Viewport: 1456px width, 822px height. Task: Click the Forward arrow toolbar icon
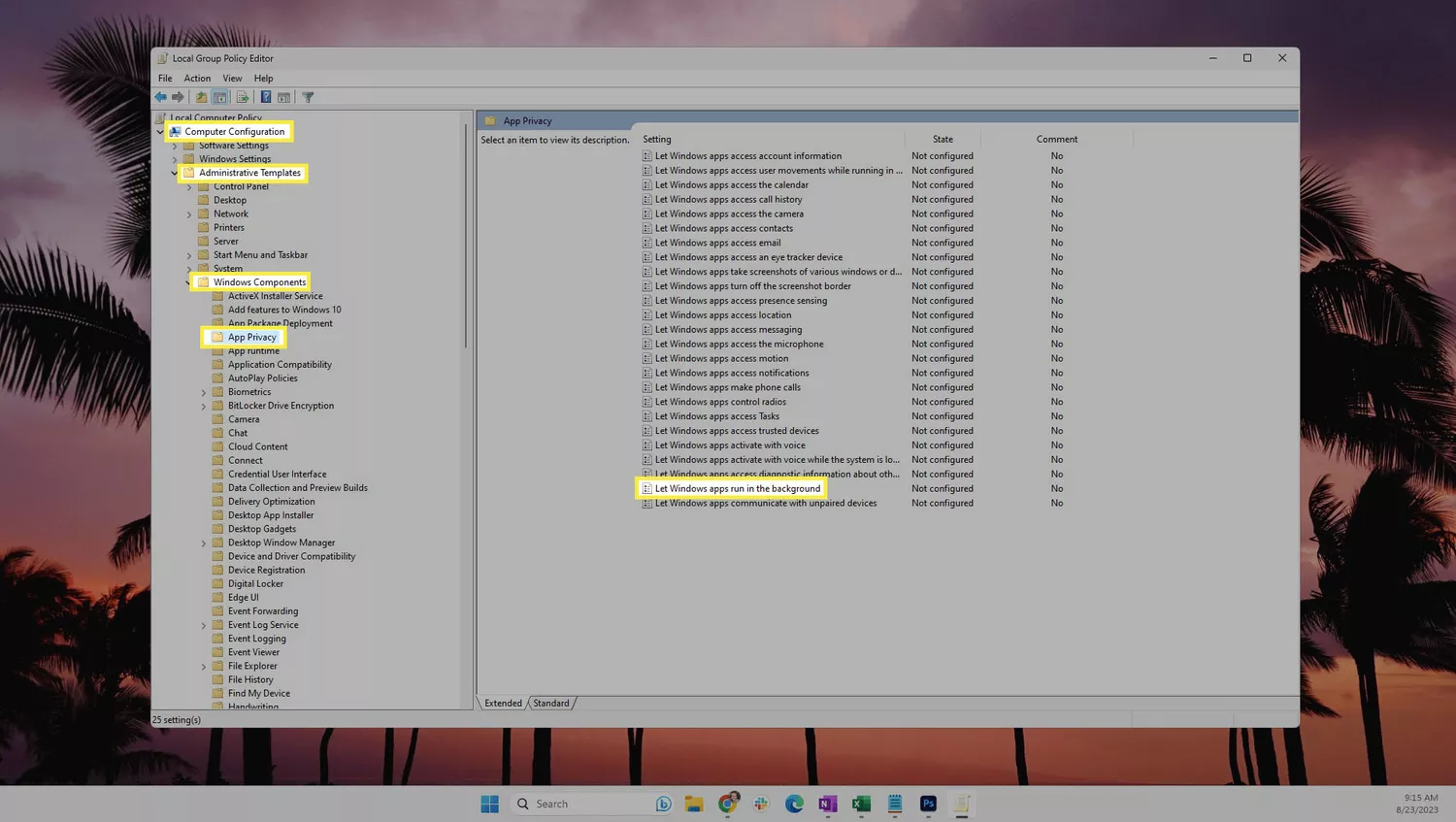click(x=178, y=97)
